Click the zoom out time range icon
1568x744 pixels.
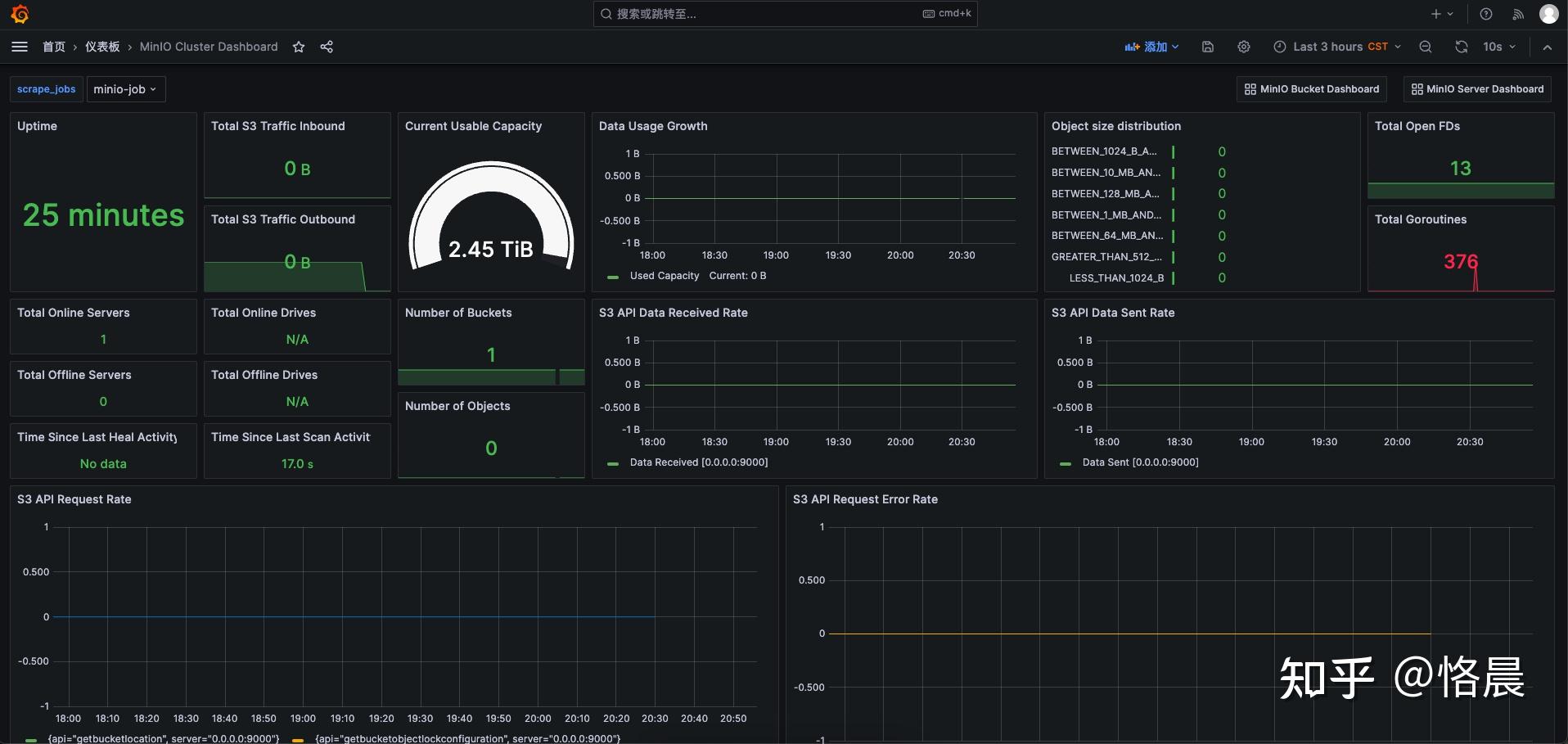(x=1425, y=47)
